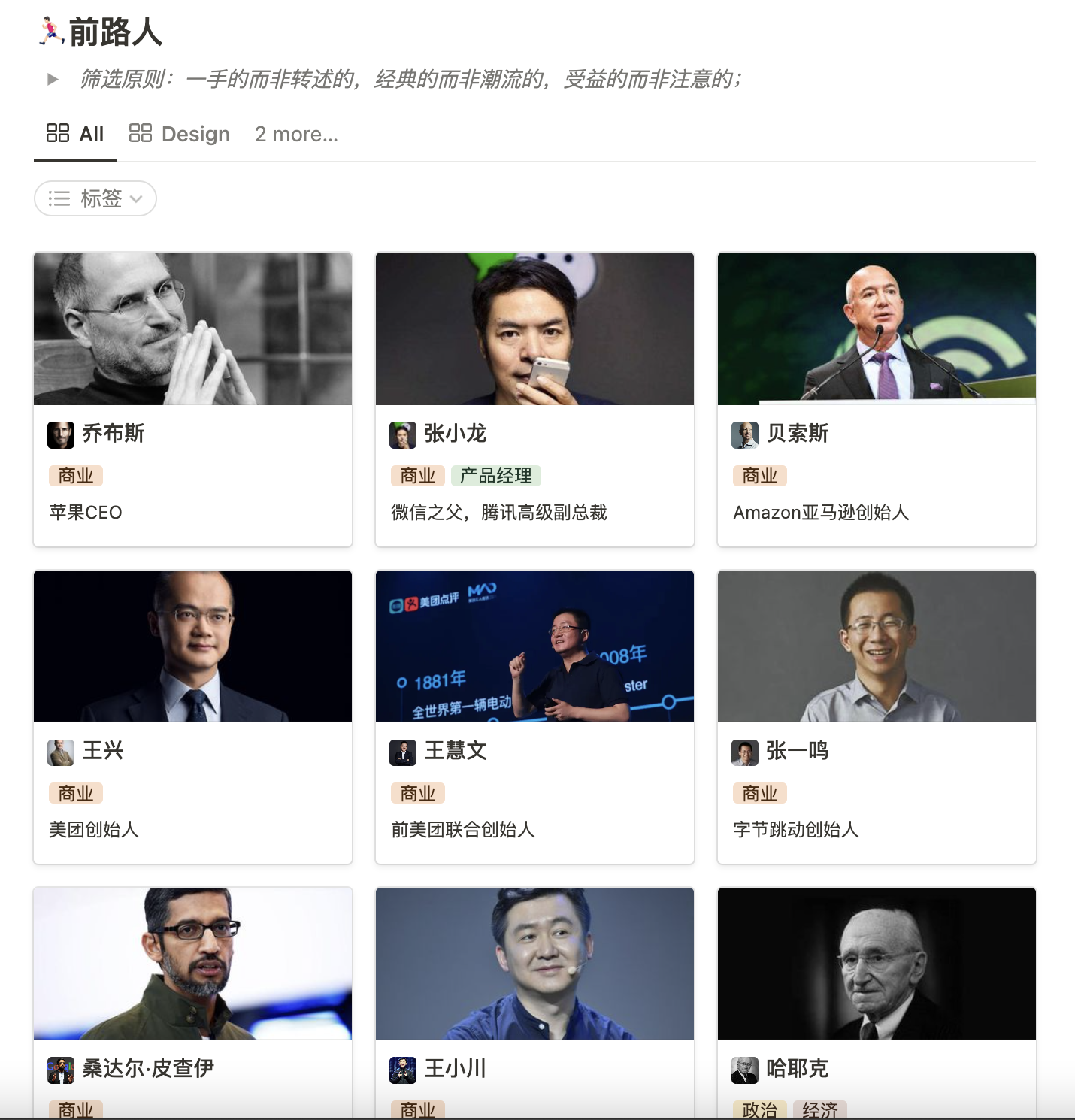Image resolution: width=1075 pixels, height=1120 pixels.
Task: Open the 王小川 card title
Action: coord(456,1068)
